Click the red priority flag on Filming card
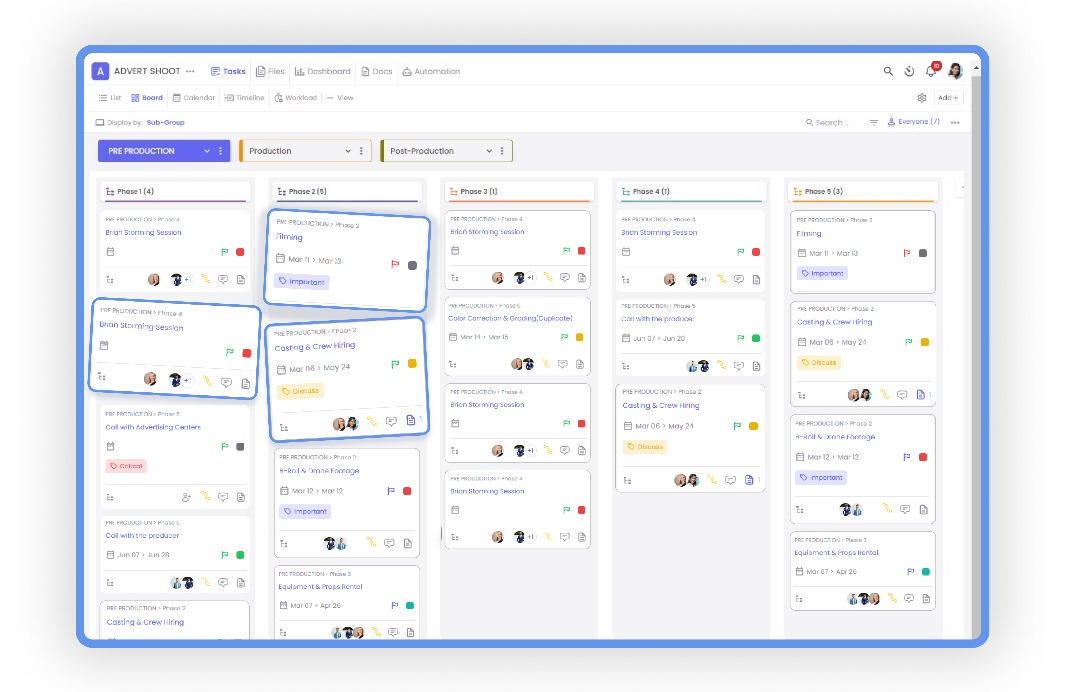Image resolution: width=1080 pixels, height=692 pixels. (x=395, y=263)
